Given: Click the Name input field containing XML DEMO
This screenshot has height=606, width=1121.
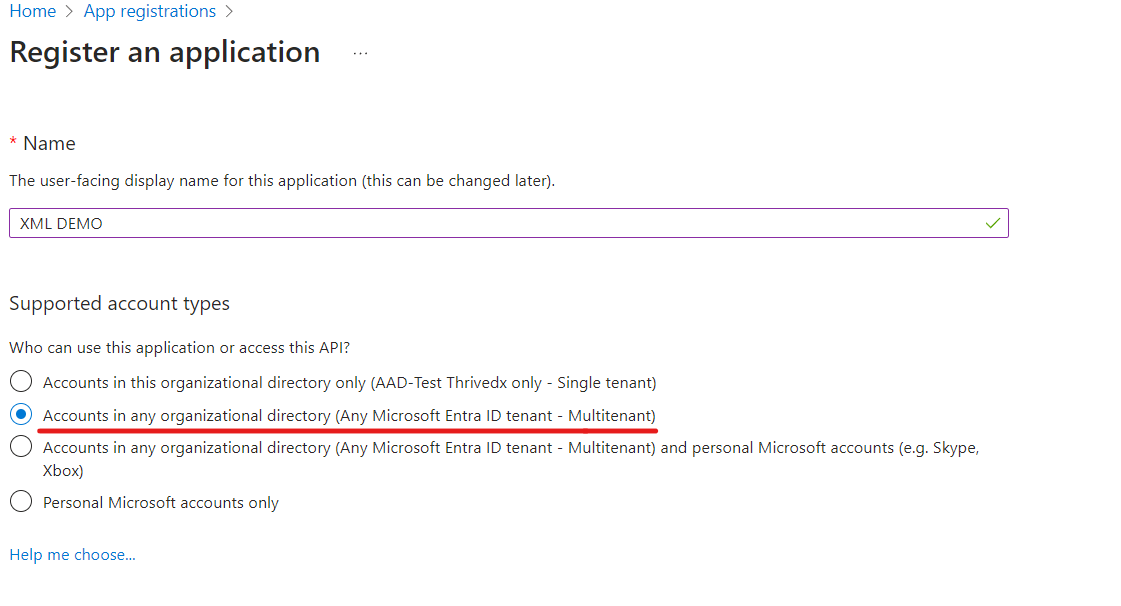Looking at the screenshot, I should pos(508,223).
